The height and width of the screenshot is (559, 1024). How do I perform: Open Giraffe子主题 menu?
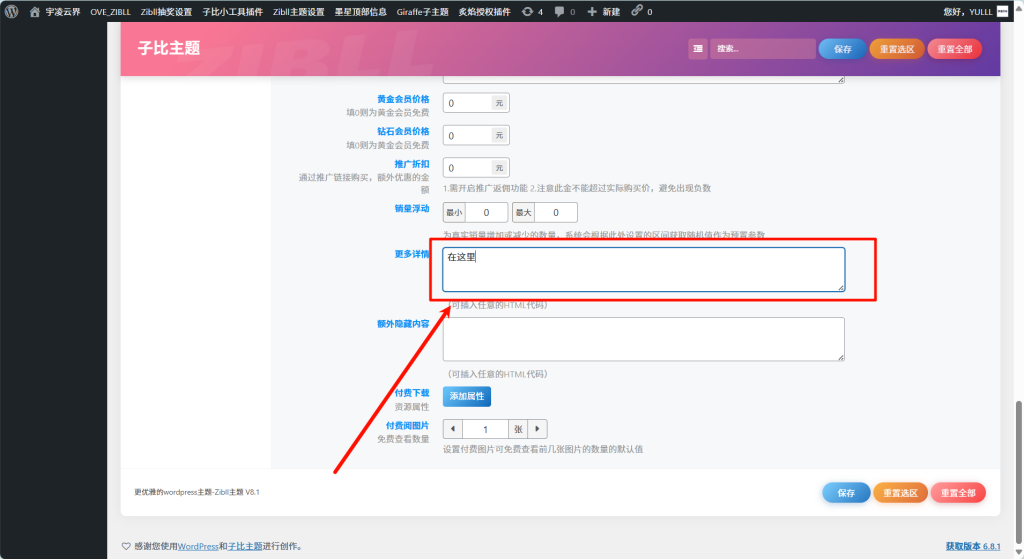tap(423, 12)
